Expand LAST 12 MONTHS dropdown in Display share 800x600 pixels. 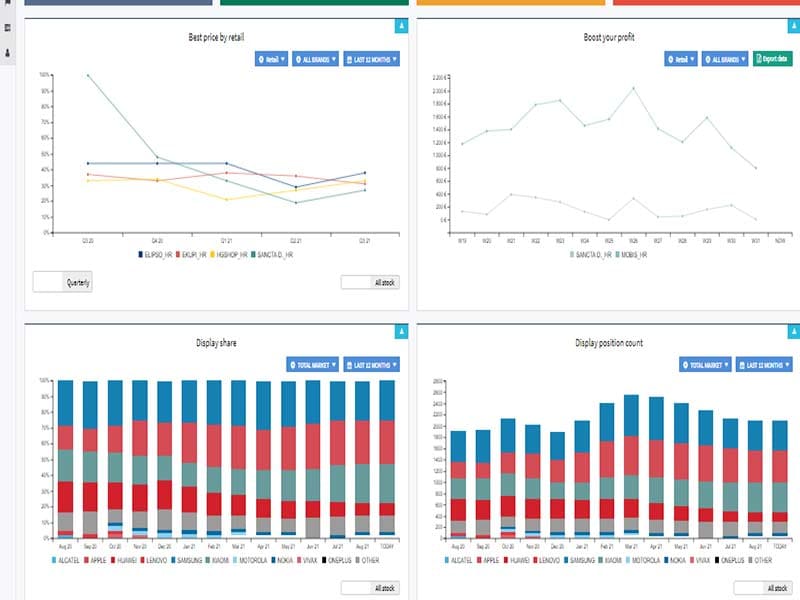371,365
